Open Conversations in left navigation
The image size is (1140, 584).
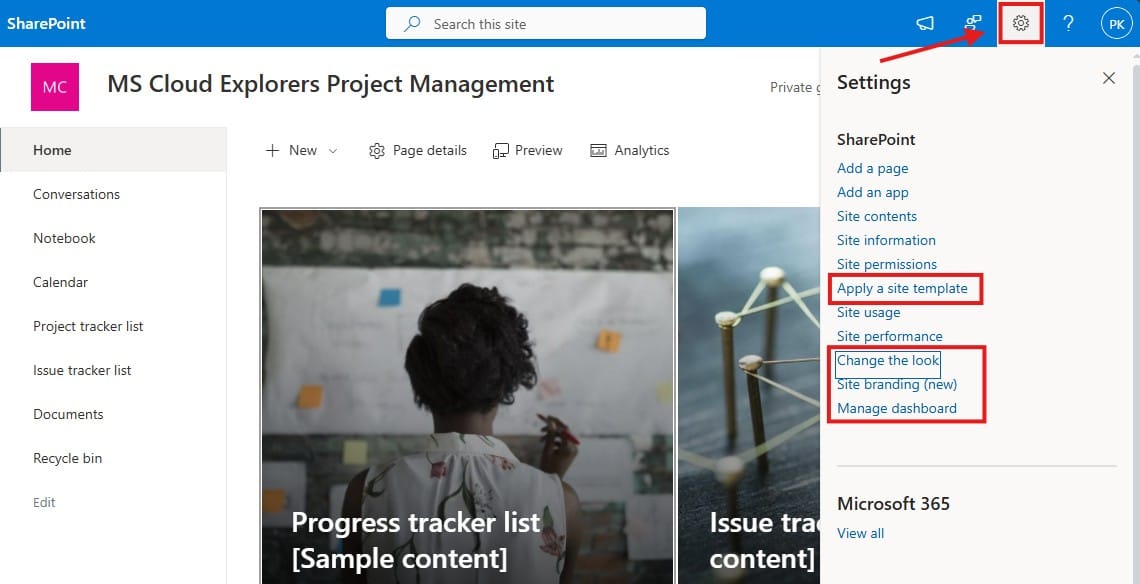point(76,194)
